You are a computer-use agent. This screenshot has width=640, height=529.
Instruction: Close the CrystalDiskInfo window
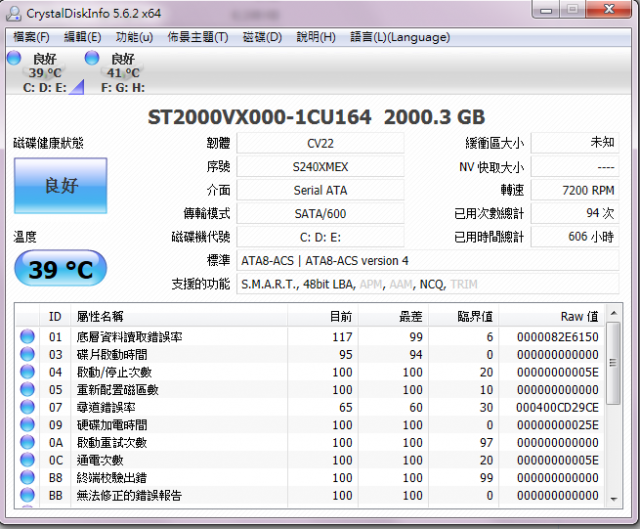point(609,9)
